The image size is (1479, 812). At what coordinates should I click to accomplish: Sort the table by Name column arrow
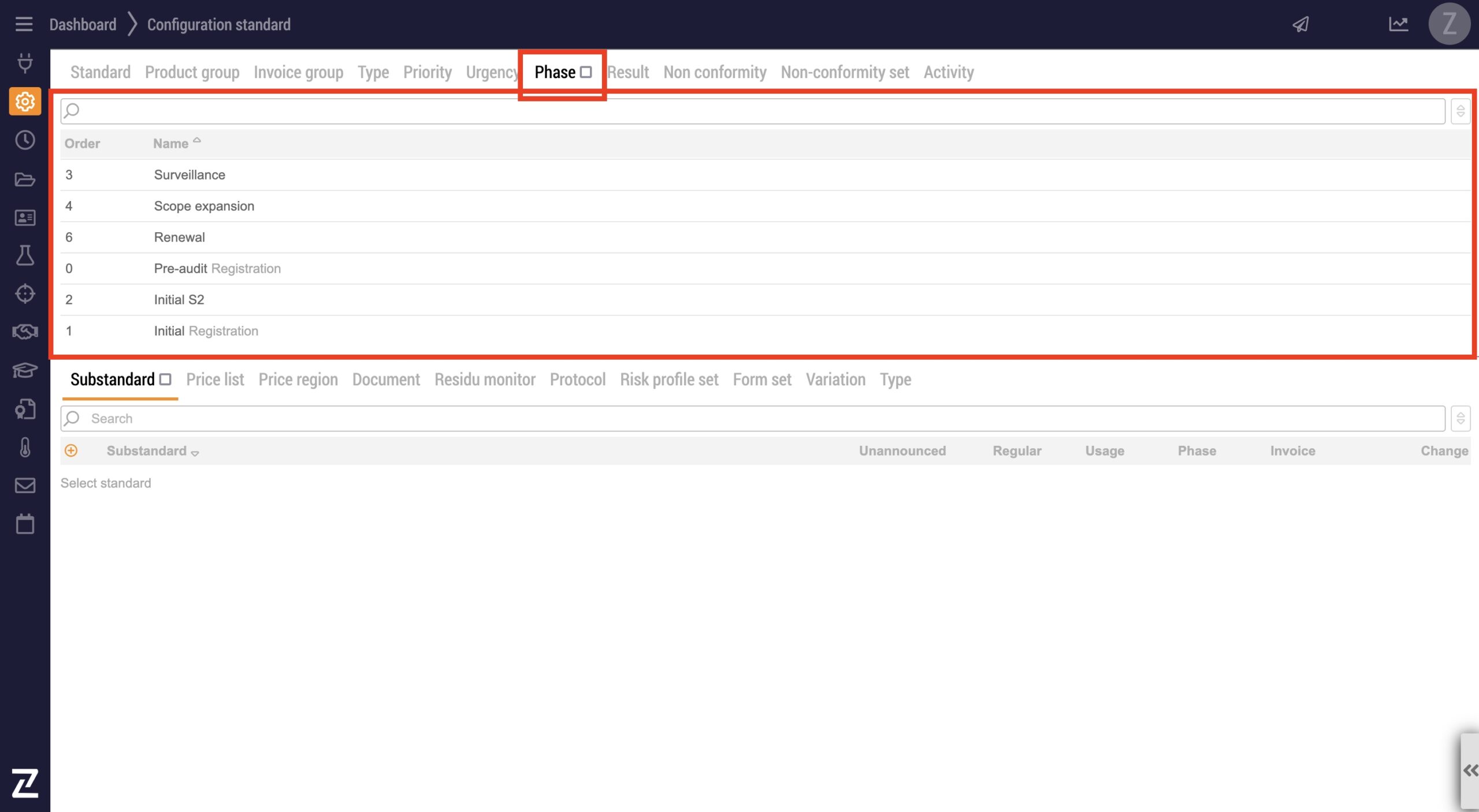pyautogui.click(x=197, y=140)
